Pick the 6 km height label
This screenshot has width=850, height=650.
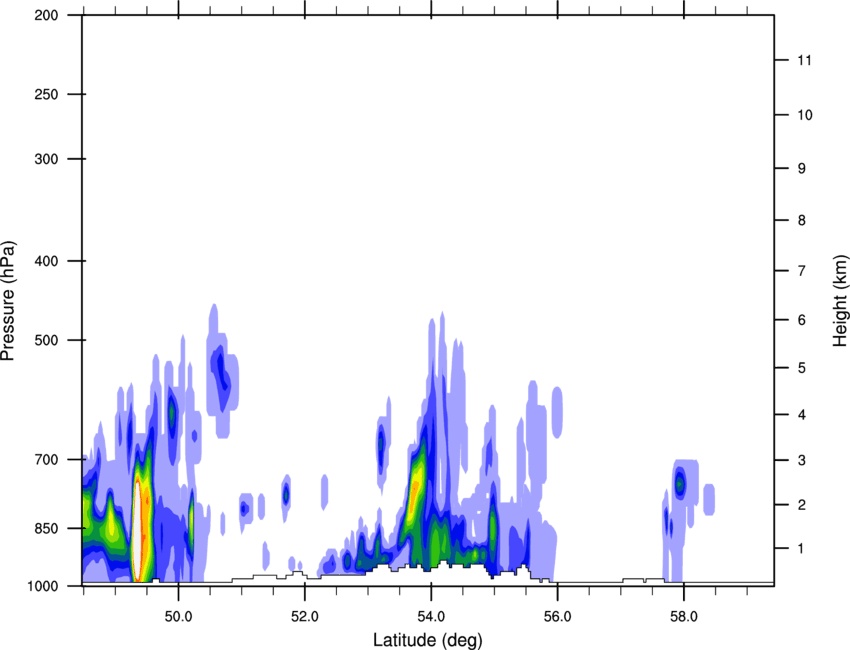802,320
